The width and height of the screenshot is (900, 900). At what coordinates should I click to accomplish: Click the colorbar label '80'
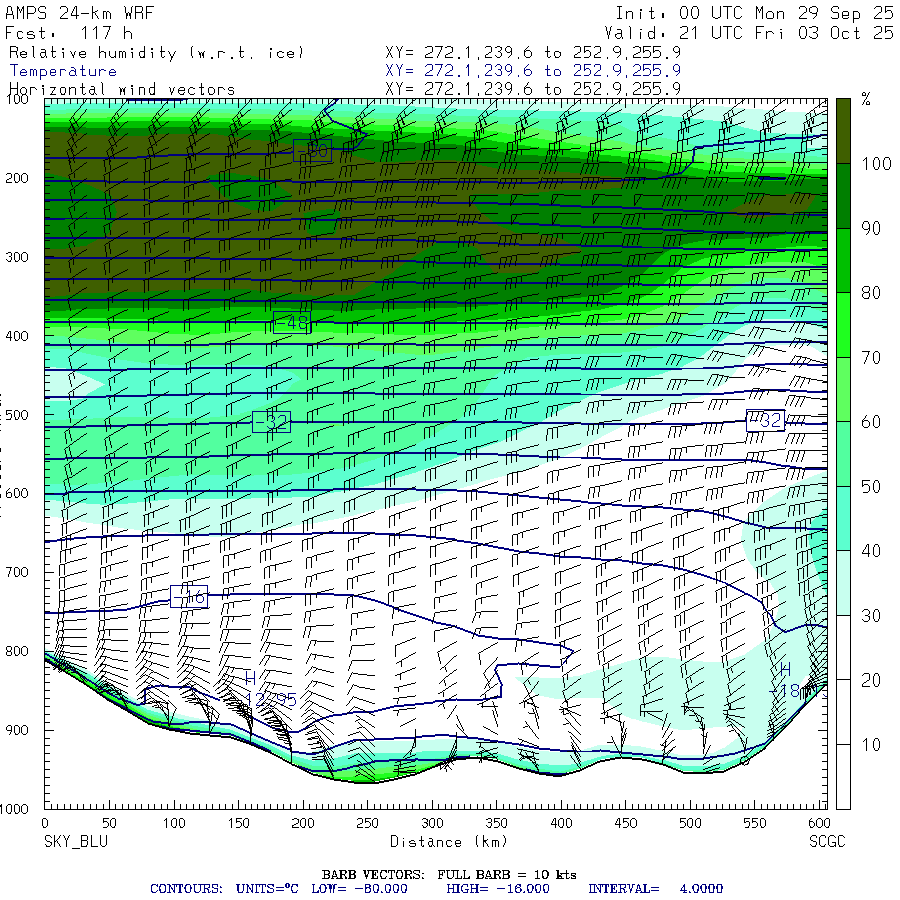871,293
